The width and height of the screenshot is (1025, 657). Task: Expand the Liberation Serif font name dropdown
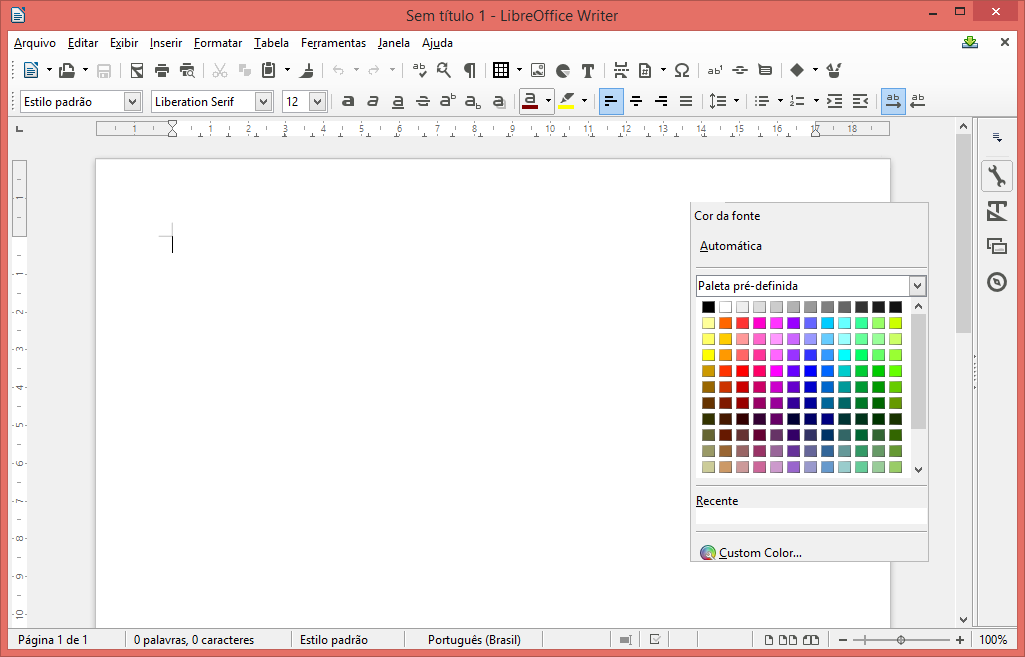264,101
